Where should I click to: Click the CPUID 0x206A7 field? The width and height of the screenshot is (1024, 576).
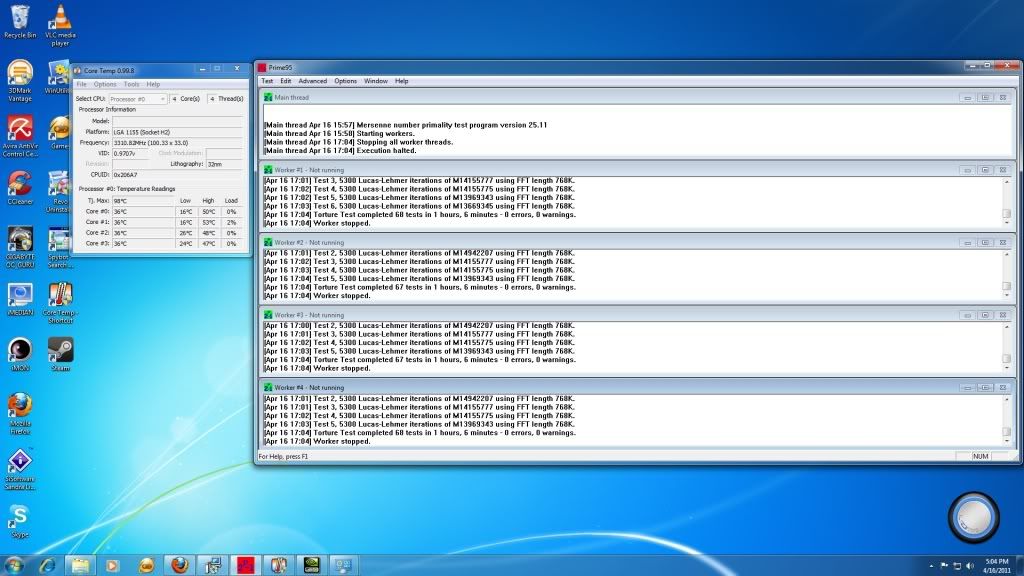point(178,175)
